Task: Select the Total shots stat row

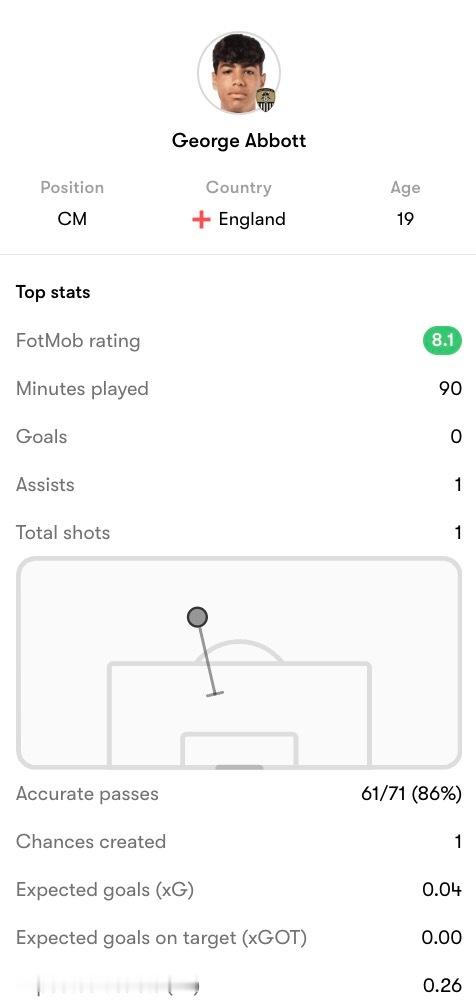Action: point(238,533)
